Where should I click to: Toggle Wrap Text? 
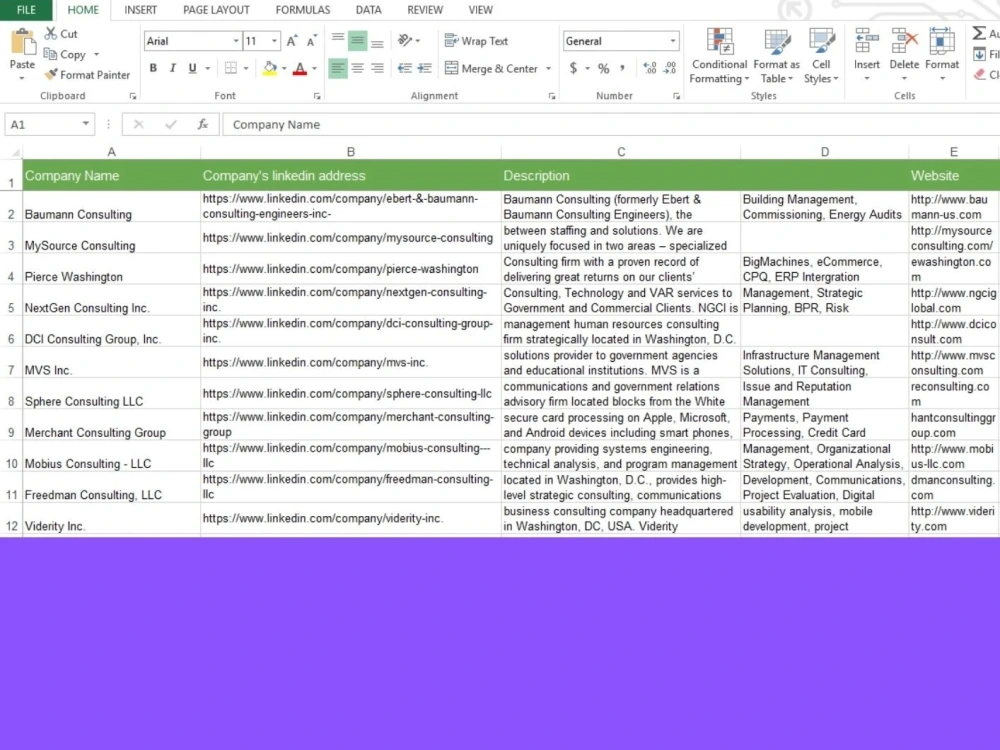476,41
